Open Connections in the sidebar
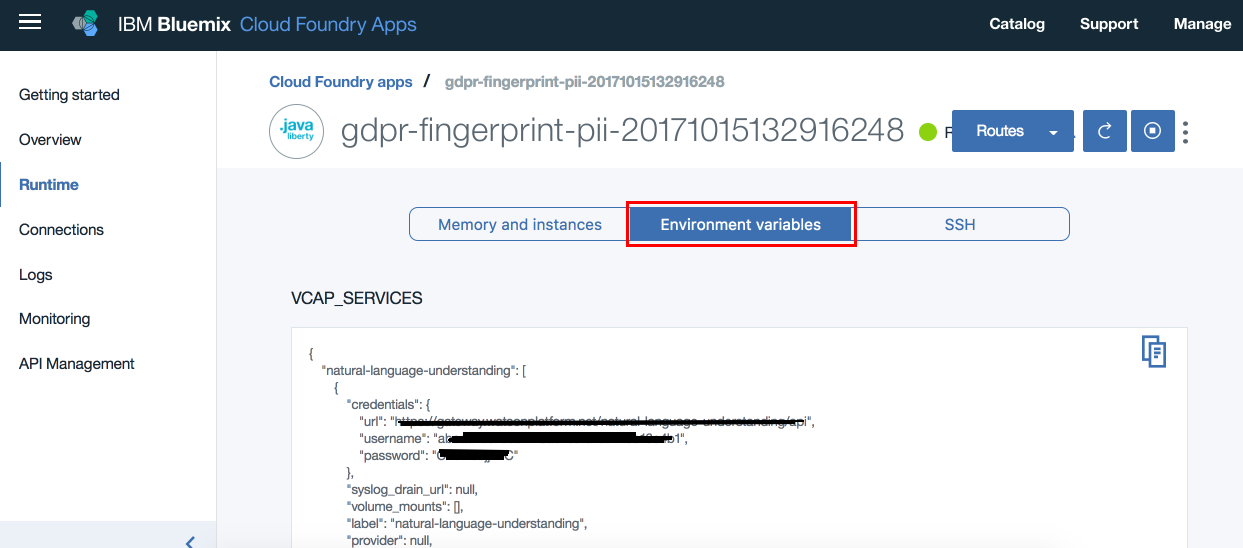Viewport: 1243px width, 548px height. pyautogui.click(x=61, y=229)
